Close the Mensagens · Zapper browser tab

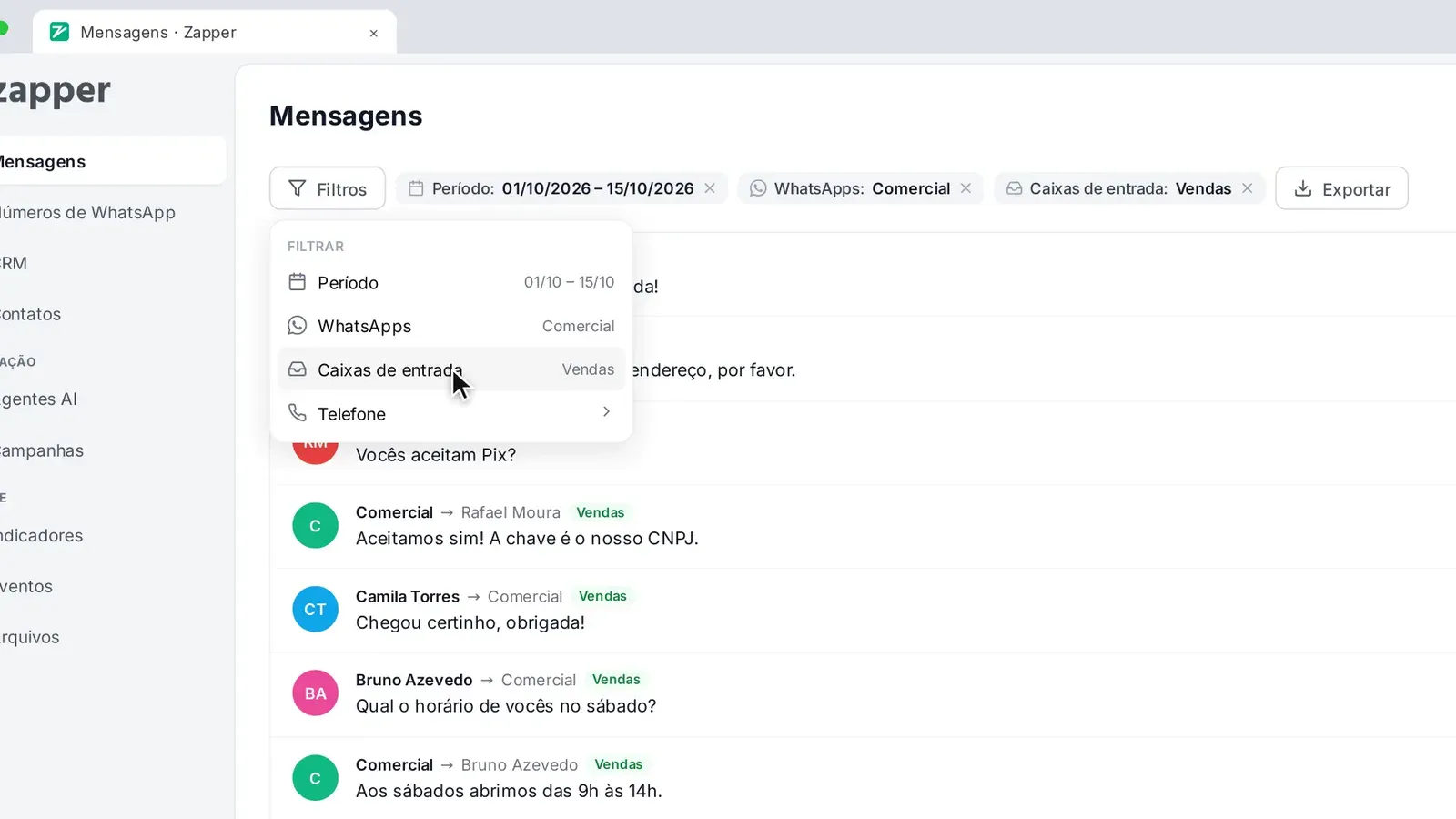point(373,33)
